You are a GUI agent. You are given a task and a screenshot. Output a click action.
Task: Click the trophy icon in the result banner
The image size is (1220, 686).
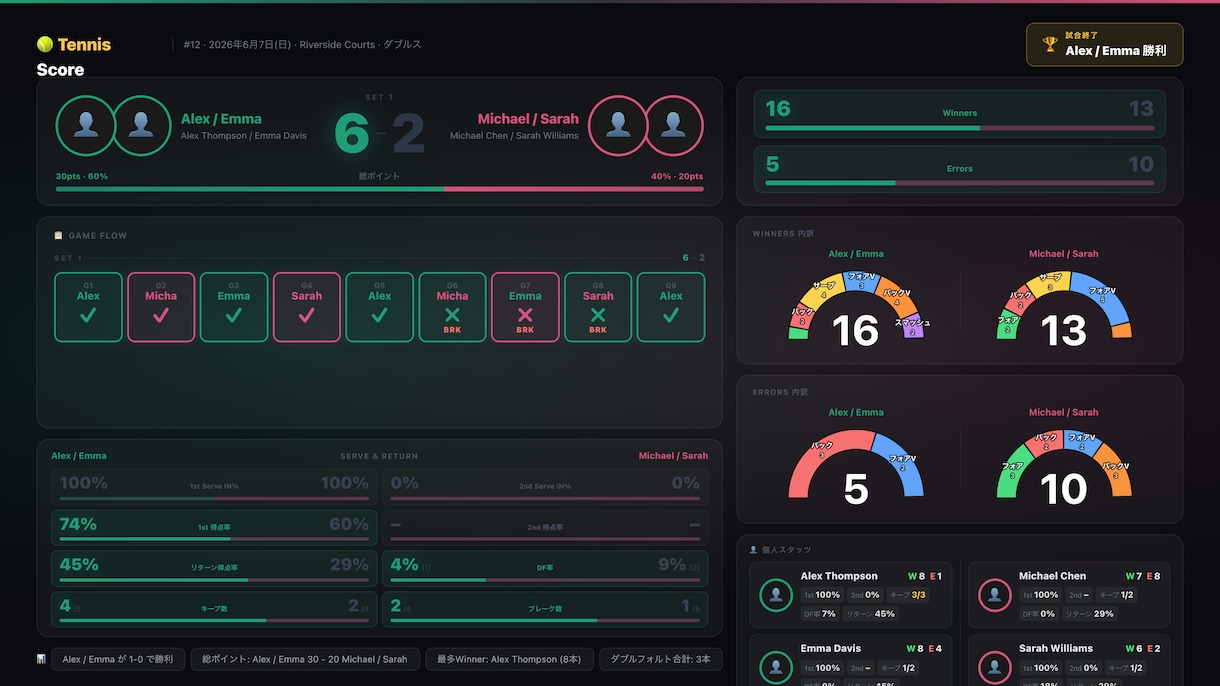click(1050, 44)
